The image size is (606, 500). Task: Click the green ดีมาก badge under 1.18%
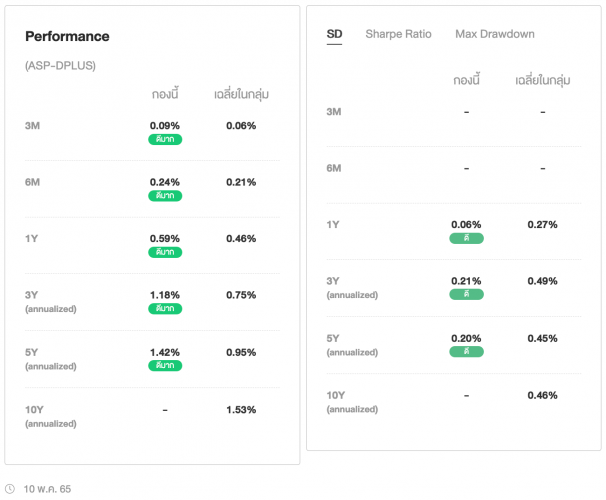(165, 309)
